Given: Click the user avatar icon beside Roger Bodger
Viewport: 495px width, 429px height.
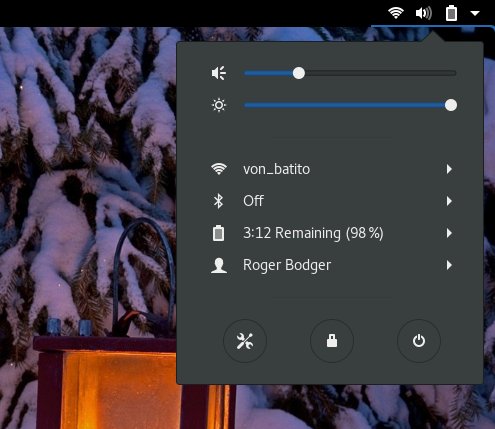Looking at the screenshot, I should point(219,266).
